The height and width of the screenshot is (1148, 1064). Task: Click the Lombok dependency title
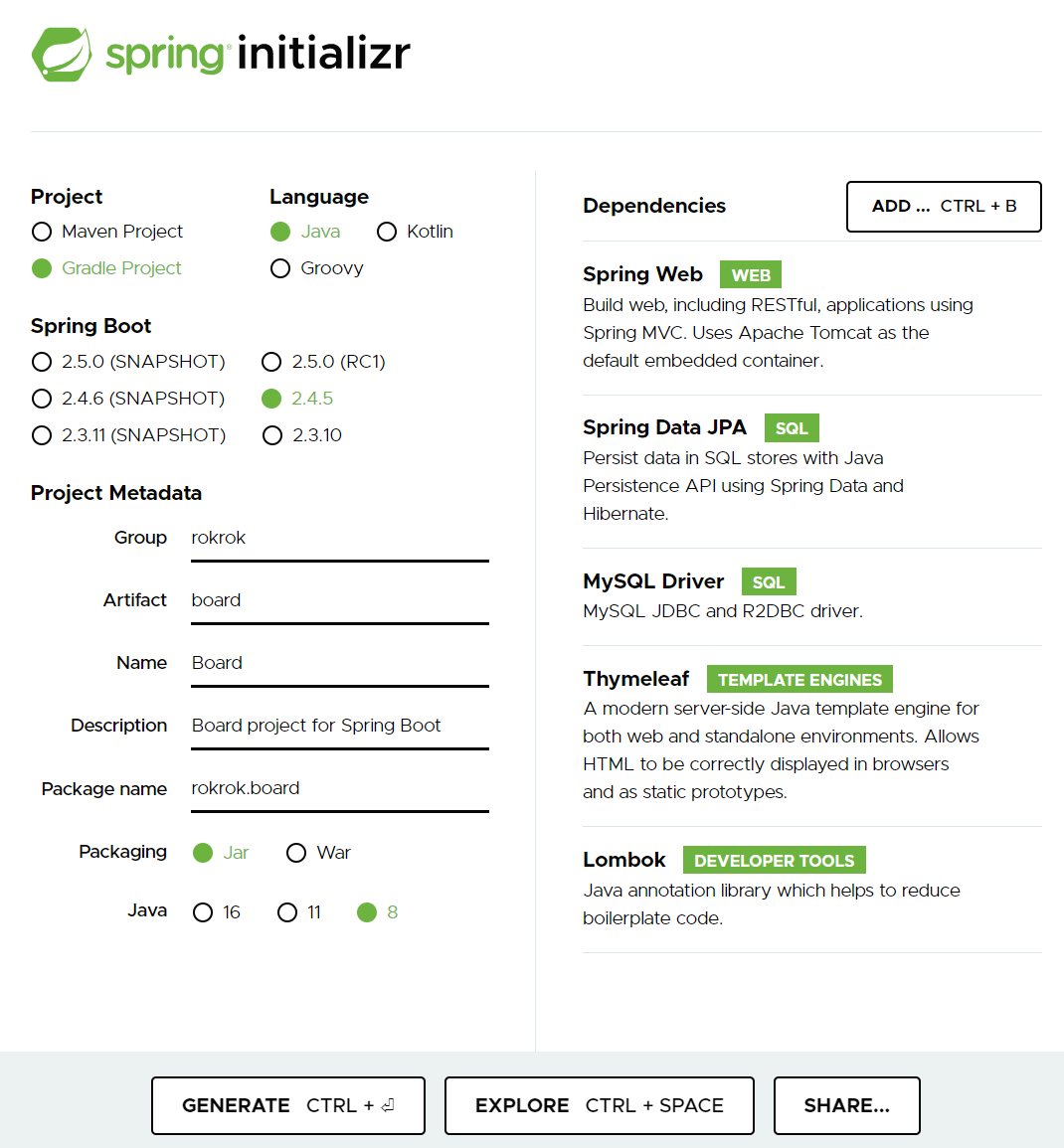pyautogui.click(x=623, y=860)
